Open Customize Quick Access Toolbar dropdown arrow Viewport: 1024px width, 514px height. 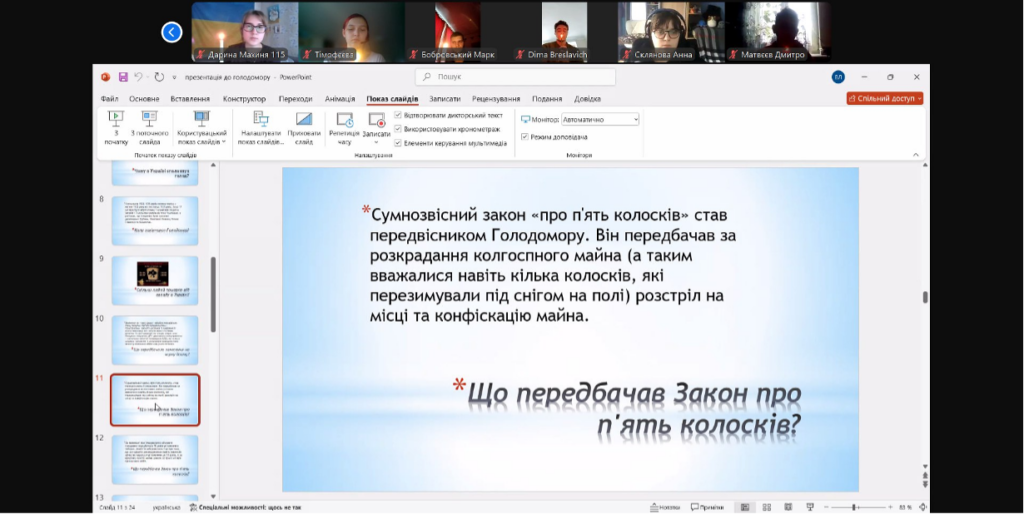[x=174, y=78]
